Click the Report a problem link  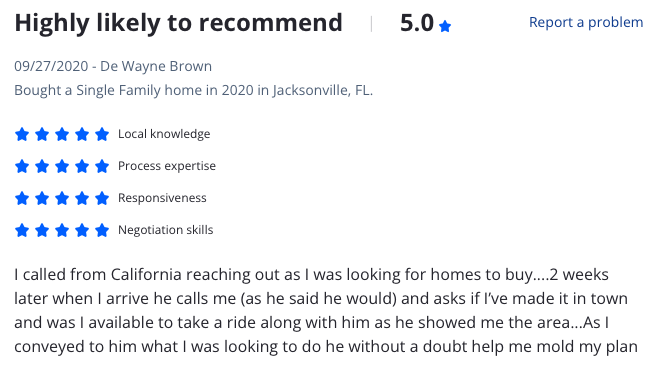586,22
